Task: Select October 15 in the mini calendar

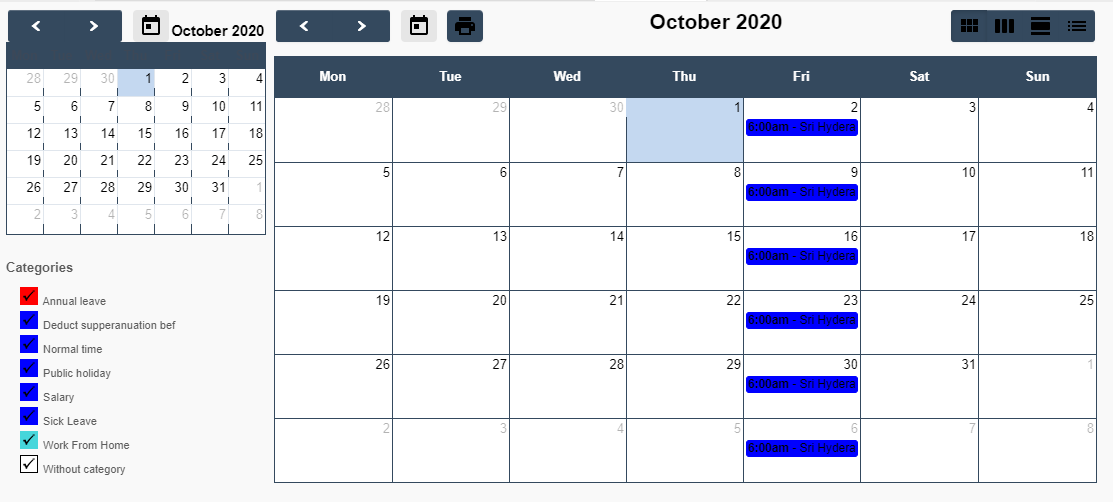Action: 145,133
